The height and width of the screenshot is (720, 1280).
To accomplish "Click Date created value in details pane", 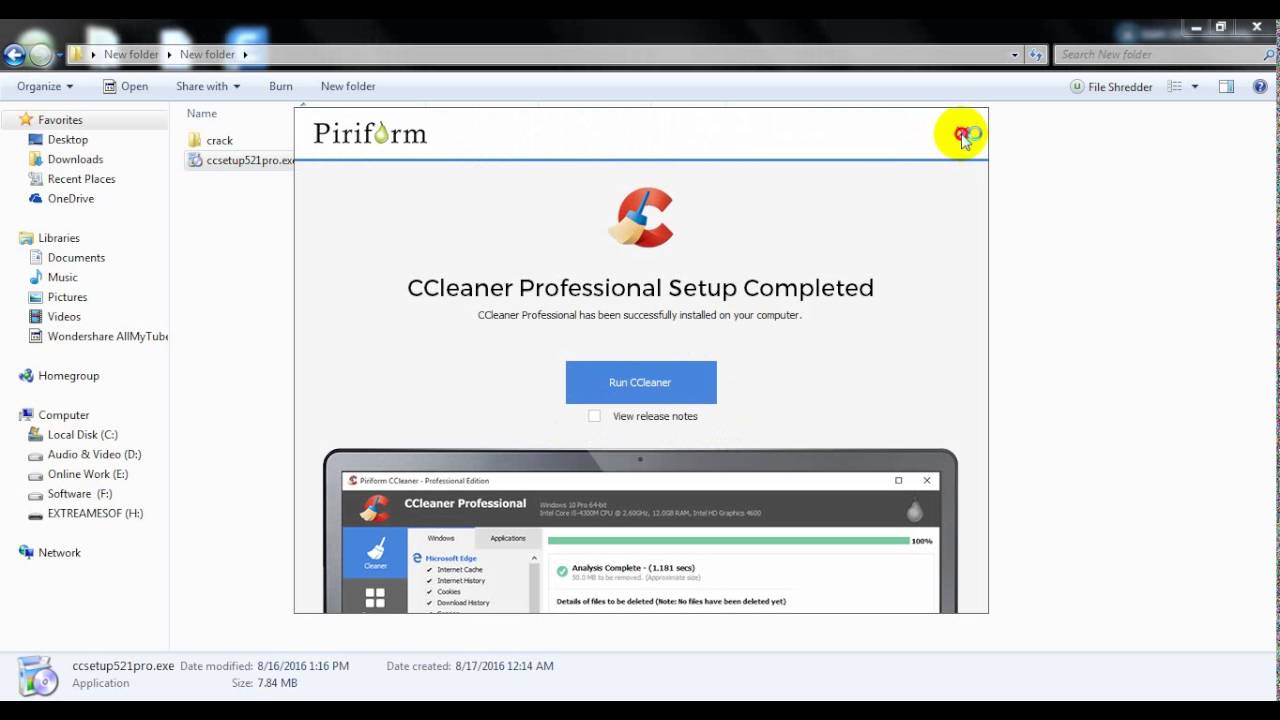I will click(504, 666).
